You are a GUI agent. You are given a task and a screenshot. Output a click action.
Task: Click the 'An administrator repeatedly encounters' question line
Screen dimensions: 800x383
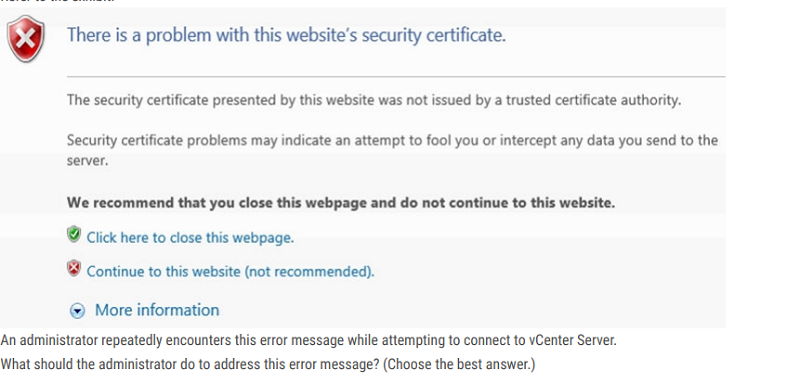(309, 340)
